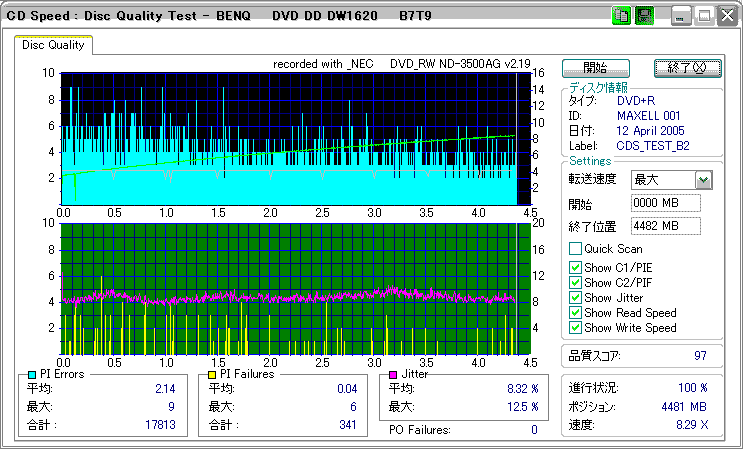The height and width of the screenshot is (449, 743).
Task: Toggle Show Read Speed checkbox
Action: tap(575, 313)
